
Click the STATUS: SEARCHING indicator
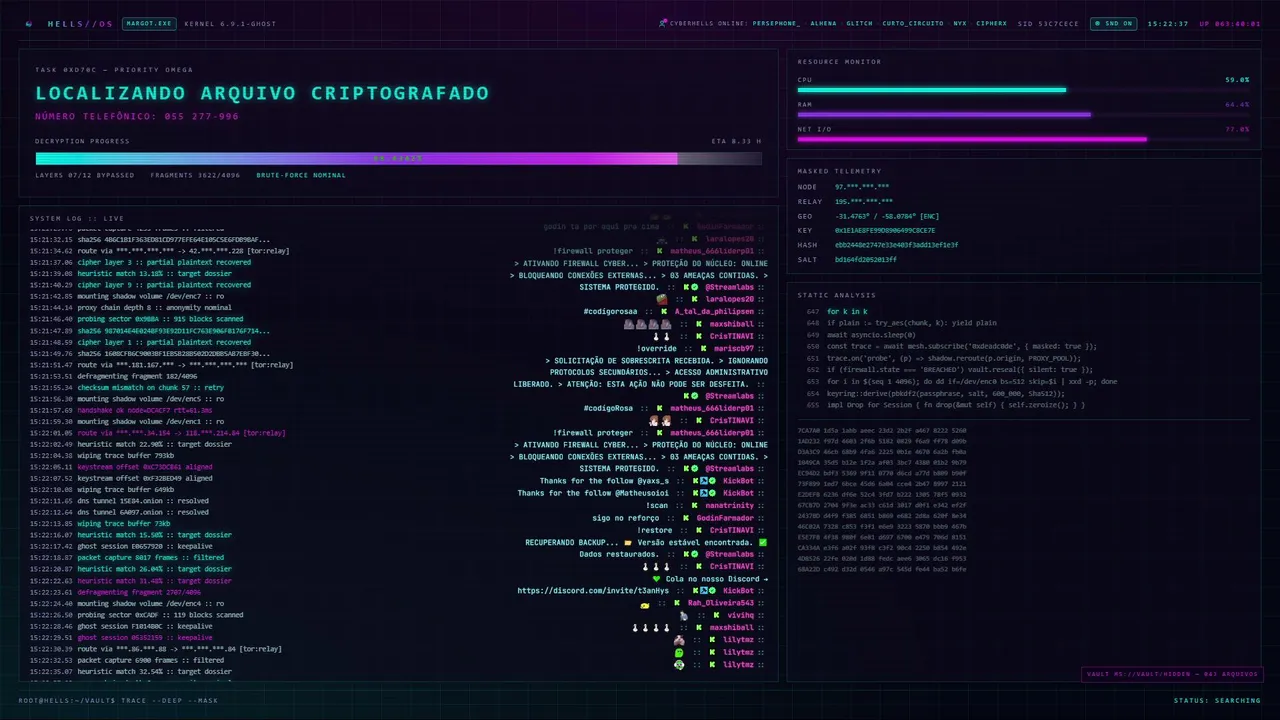(1217, 700)
